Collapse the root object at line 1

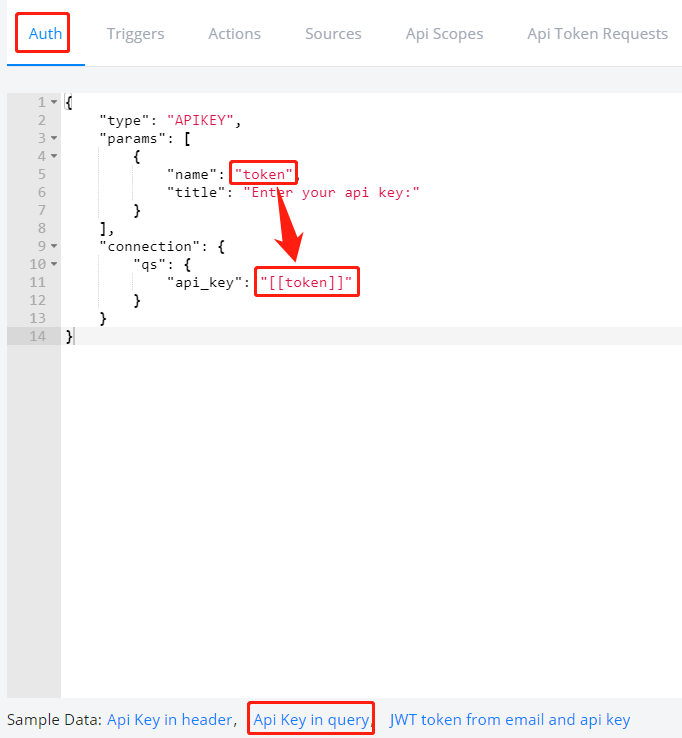coord(54,103)
